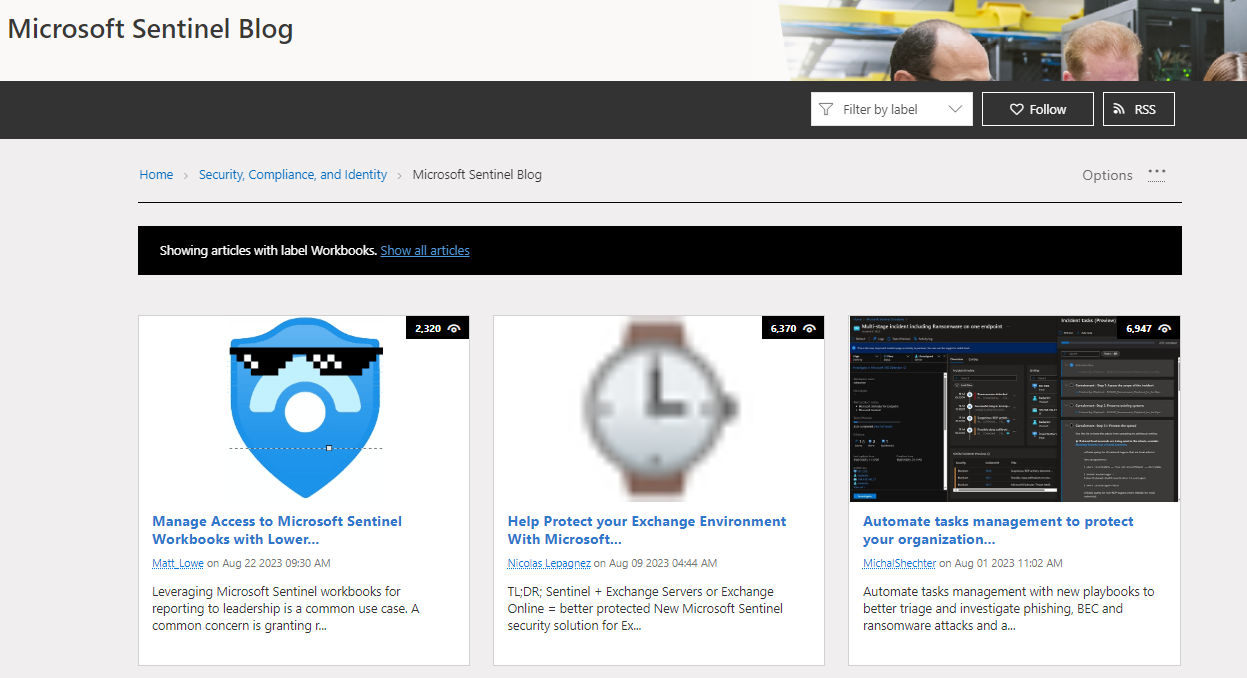Image resolution: width=1247 pixels, height=678 pixels.
Task: Go to Home breadcrumb
Action: pos(156,174)
